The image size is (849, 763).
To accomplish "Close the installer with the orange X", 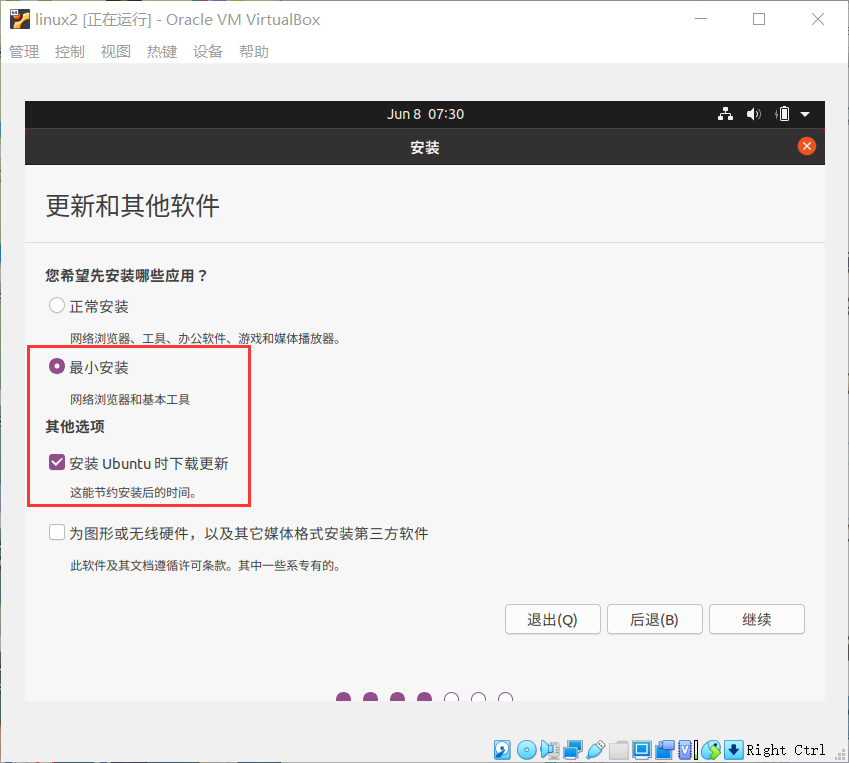I will point(807,146).
